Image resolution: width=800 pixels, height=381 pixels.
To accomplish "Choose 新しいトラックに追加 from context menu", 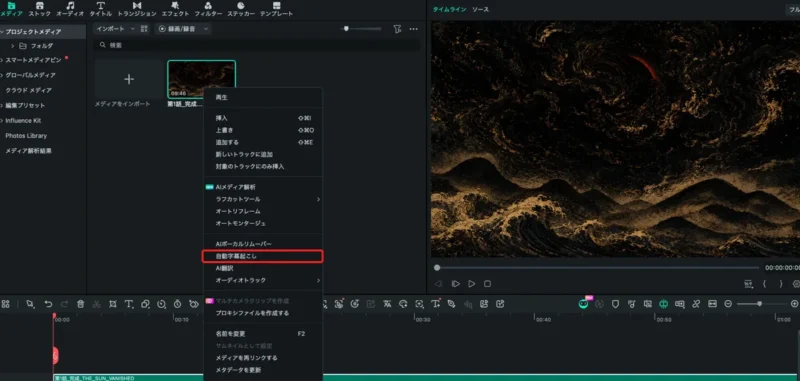I will click(263, 155).
